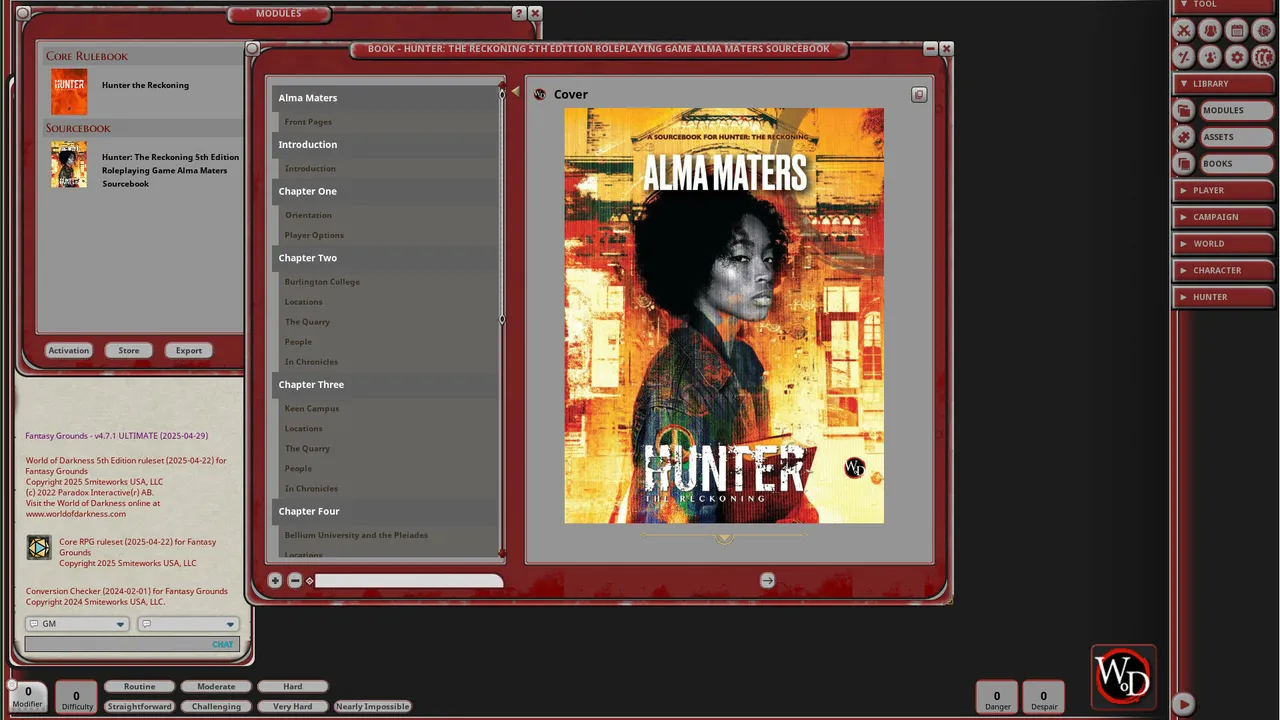Set difficulty to Routine
The width and height of the screenshot is (1280, 720).
(139, 687)
